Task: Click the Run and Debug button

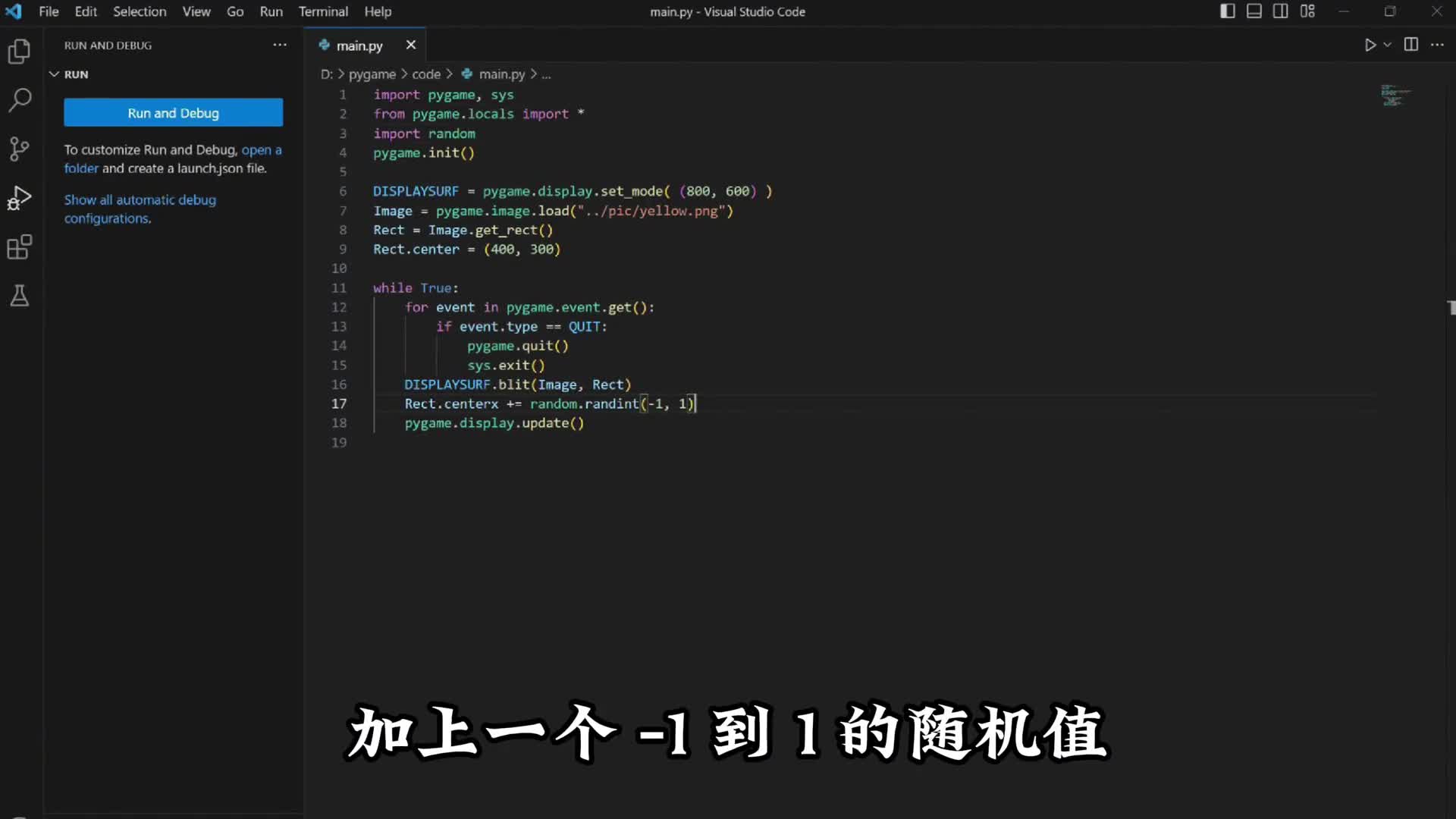Action: (173, 112)
